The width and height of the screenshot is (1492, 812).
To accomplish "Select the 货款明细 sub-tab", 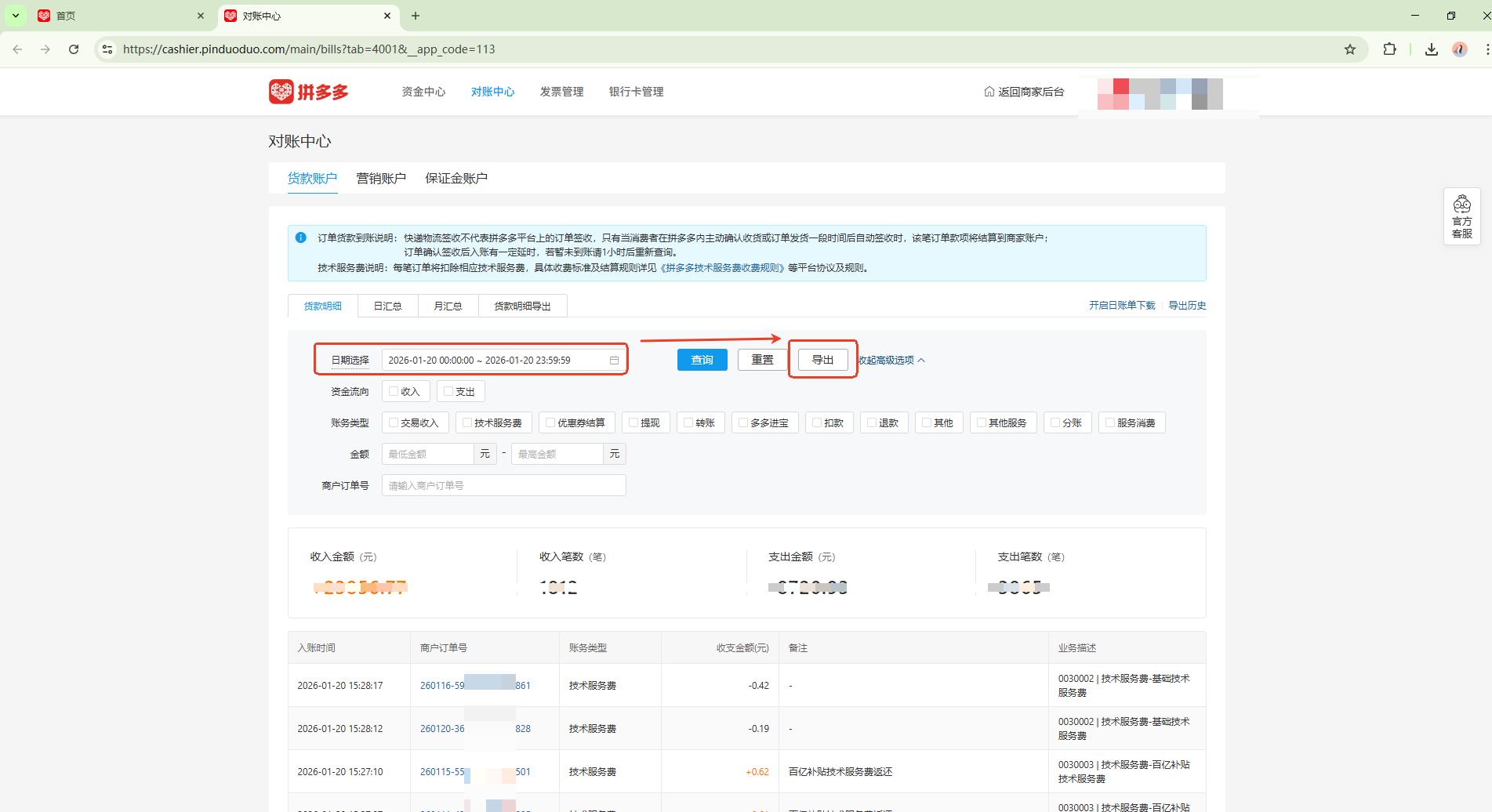I will point(323,306).
